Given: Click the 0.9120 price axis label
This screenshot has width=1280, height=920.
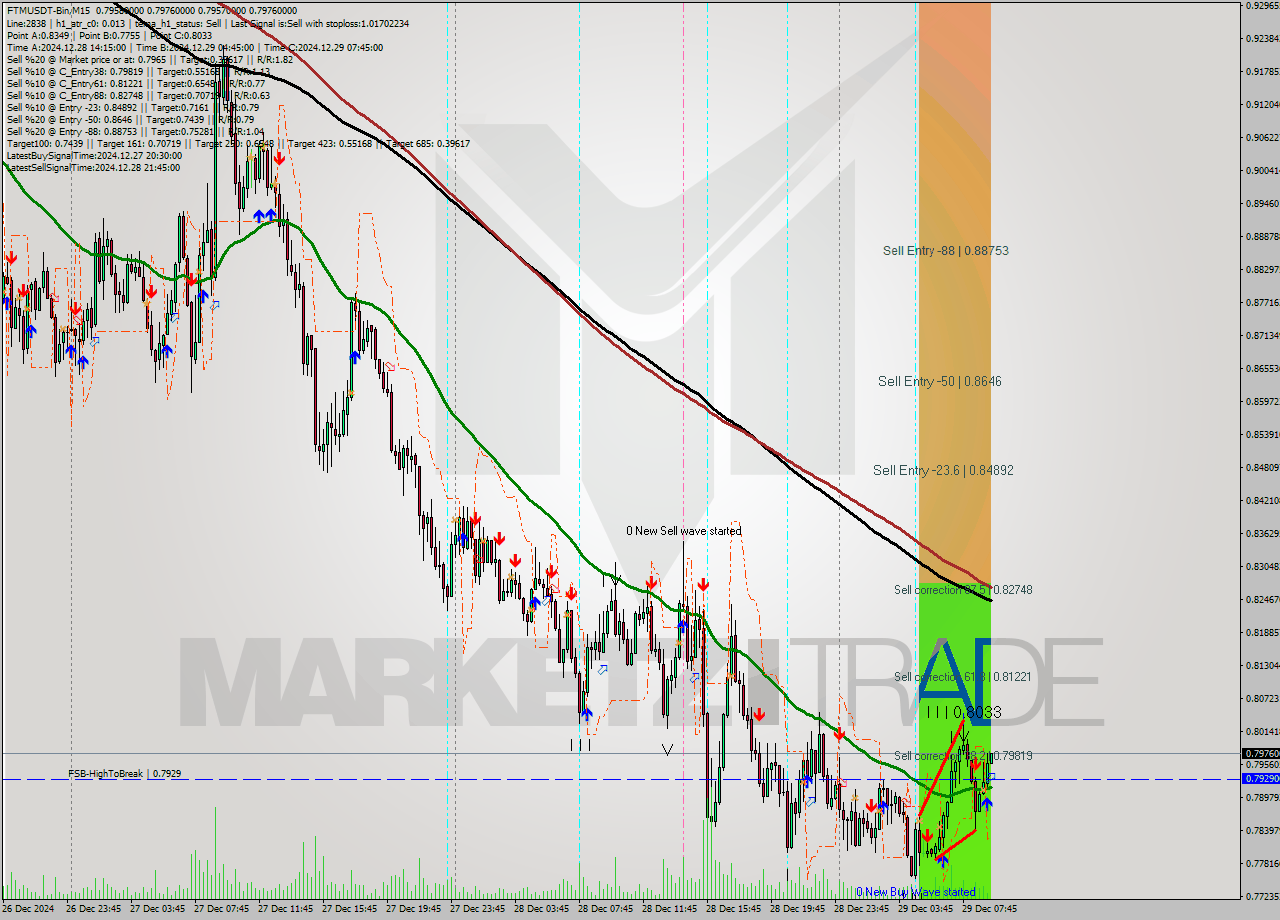Looking at the screenshot, I should pos(1263,104).
